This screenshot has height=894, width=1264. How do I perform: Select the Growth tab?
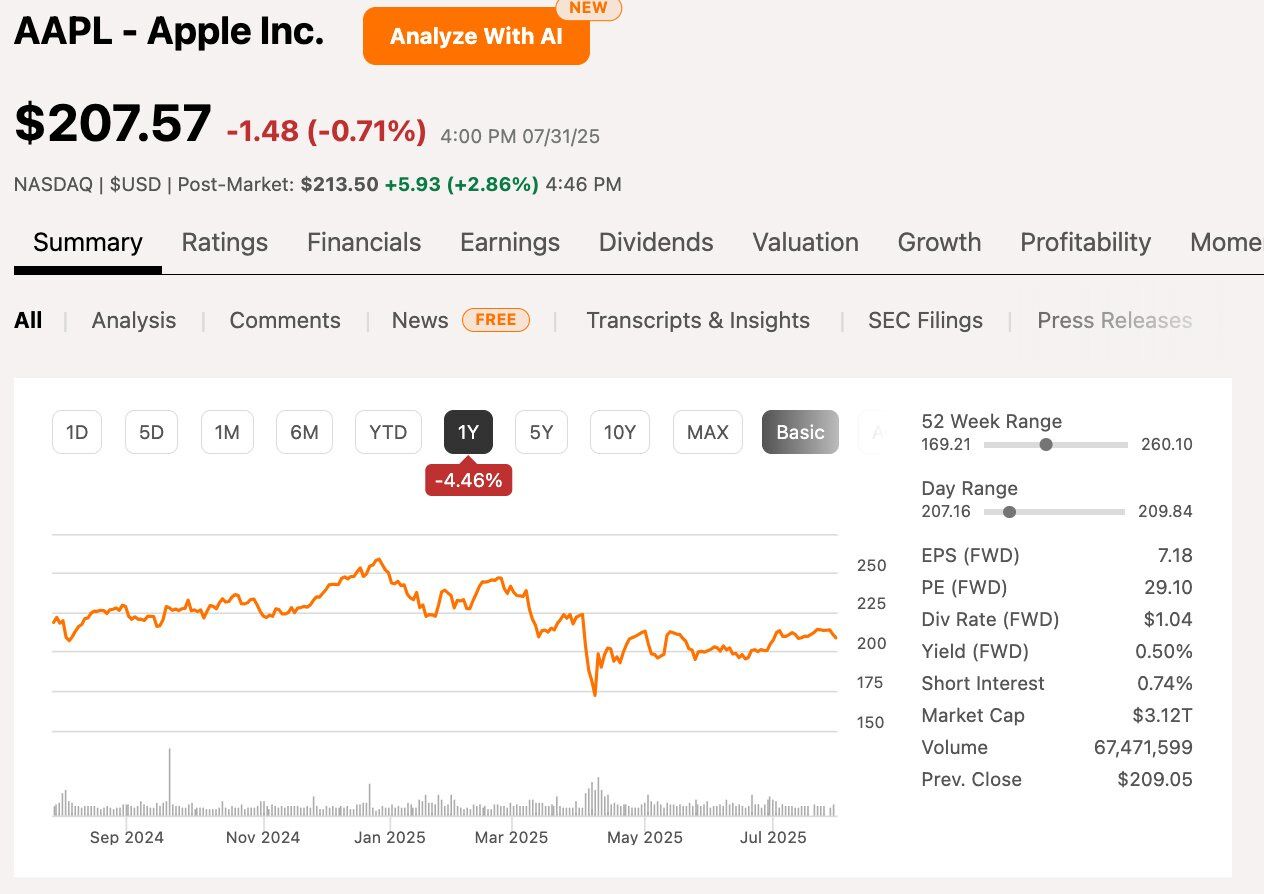click(x=939, y=243)
